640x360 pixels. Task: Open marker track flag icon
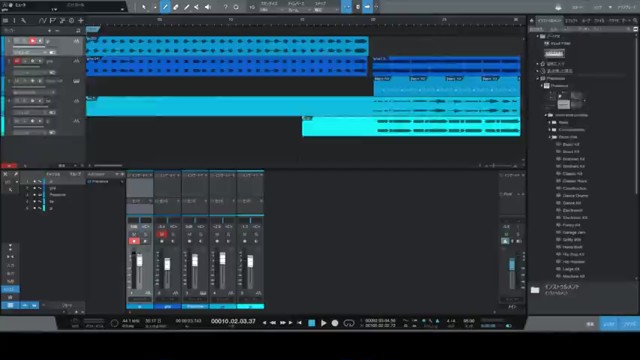tap(53, 20)
